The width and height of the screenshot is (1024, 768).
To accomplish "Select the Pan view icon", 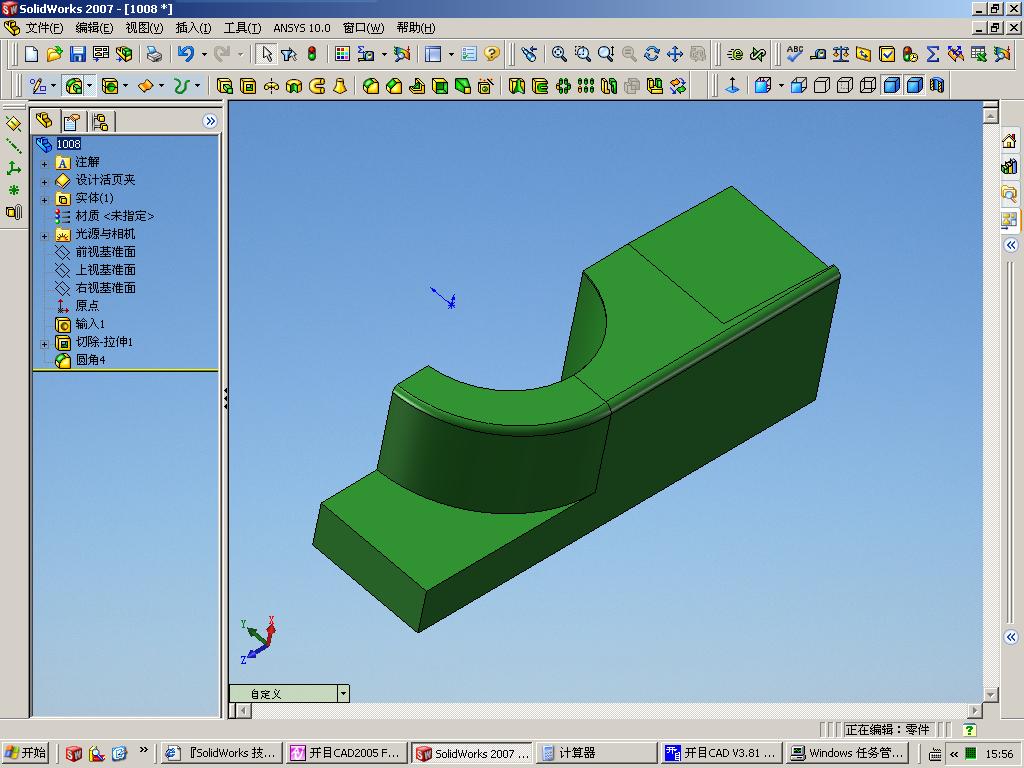I will pos(675,54).
